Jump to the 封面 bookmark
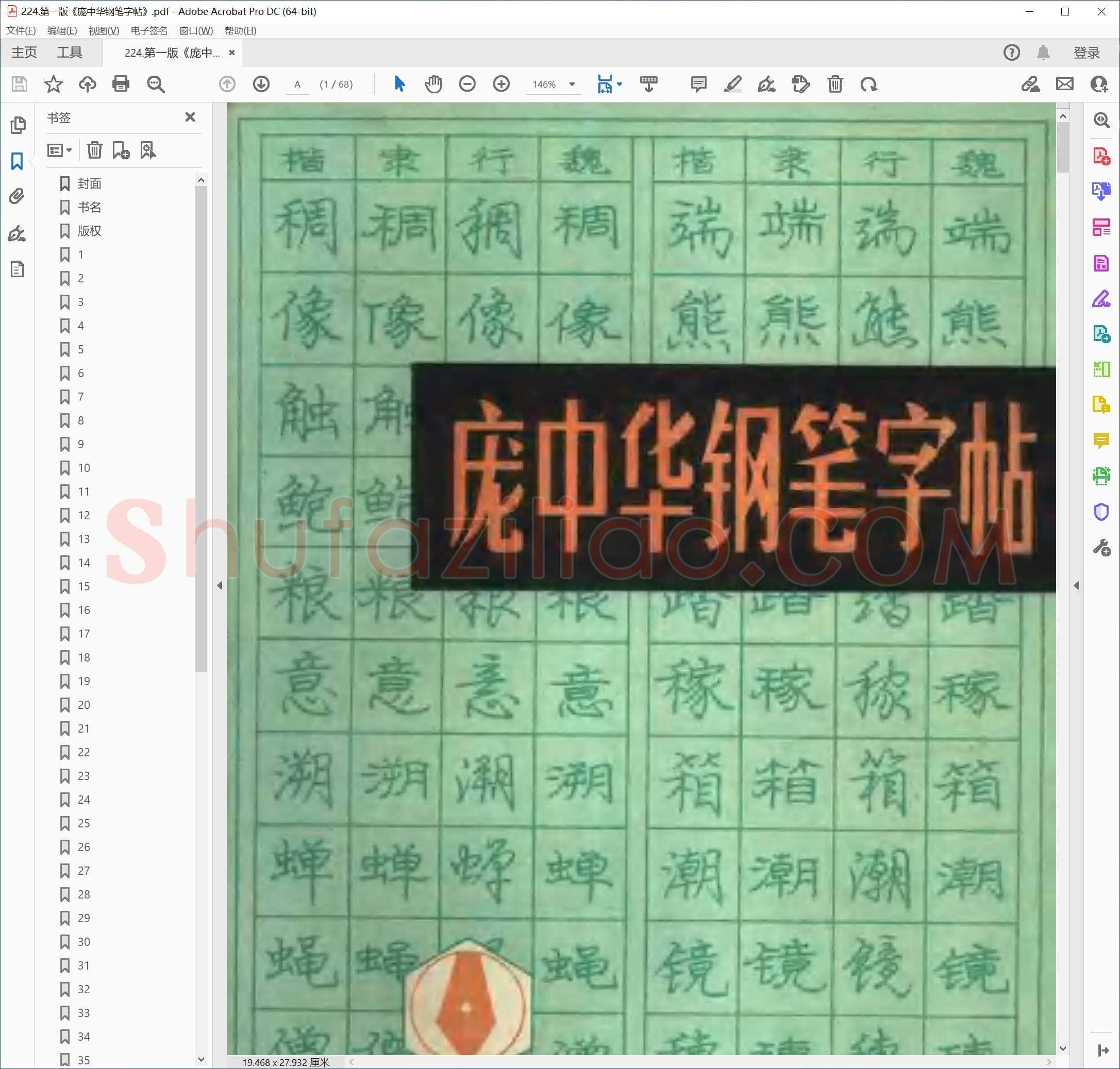1120x1069 pixels. (90, 183)
